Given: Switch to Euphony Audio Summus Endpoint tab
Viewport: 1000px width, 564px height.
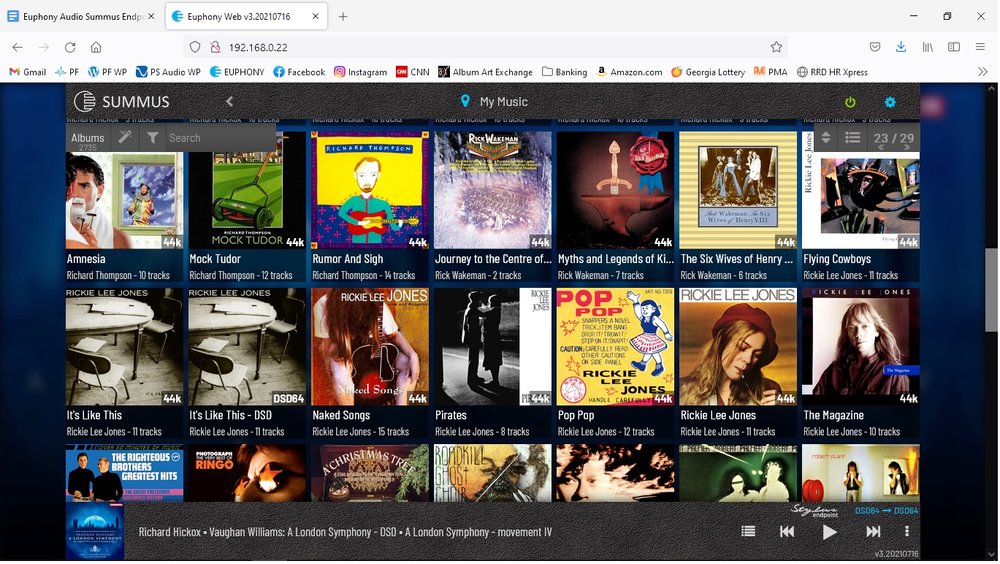Looking at the screenshot, I should [x=81, y=17].
